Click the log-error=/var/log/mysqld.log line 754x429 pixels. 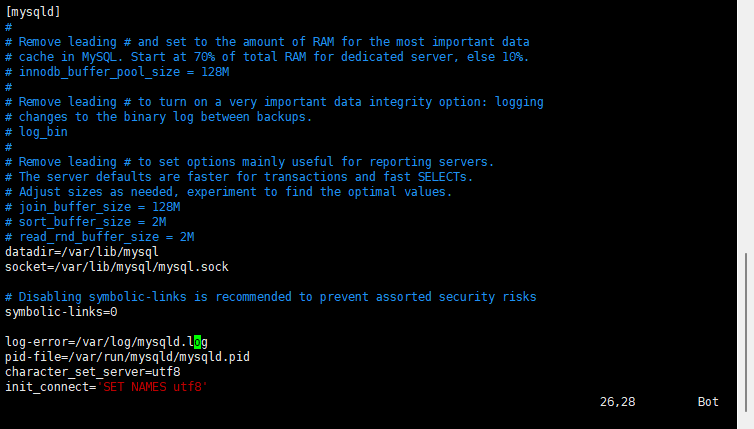click(106, 342)
